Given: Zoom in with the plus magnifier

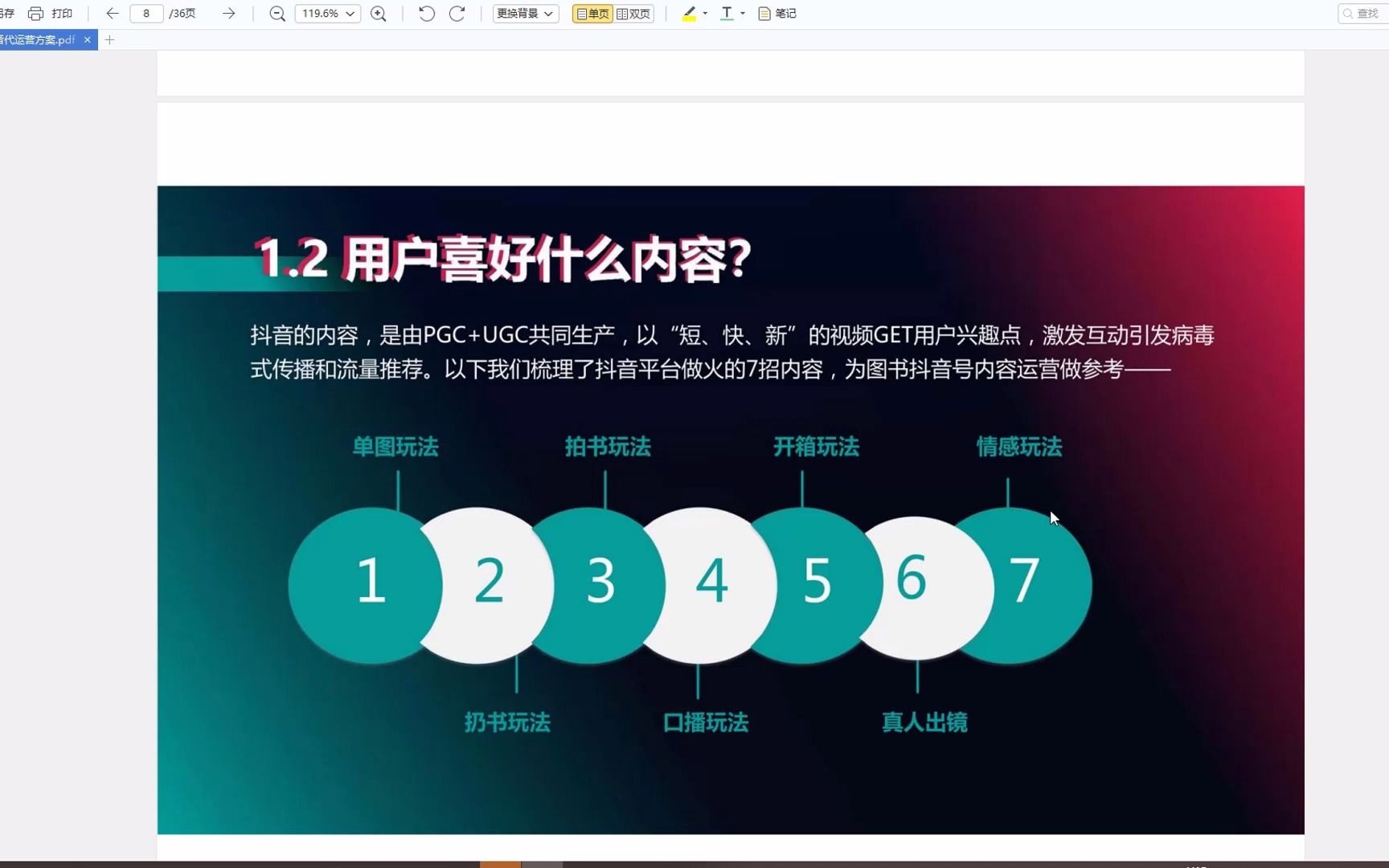Looking at the screenshot, I should [x=379, y=14].
